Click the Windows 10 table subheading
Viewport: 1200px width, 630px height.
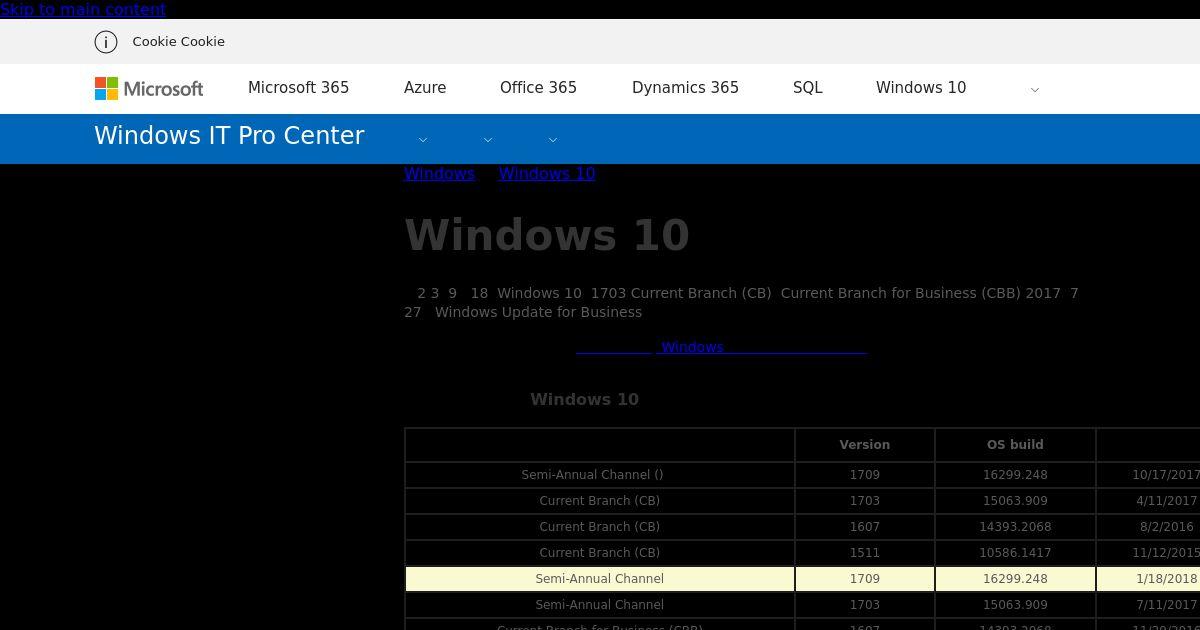pyautogui.click(x=584, y=399)
